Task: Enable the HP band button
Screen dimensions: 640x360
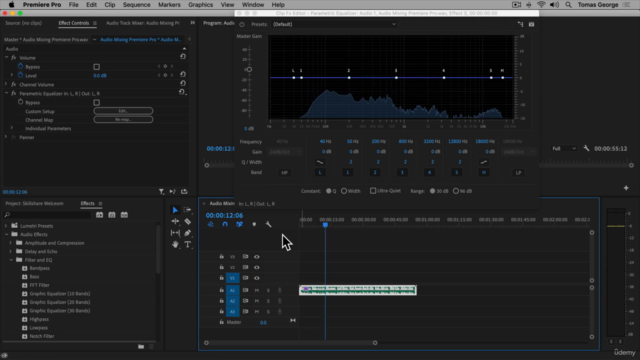Action: [284, 173]
